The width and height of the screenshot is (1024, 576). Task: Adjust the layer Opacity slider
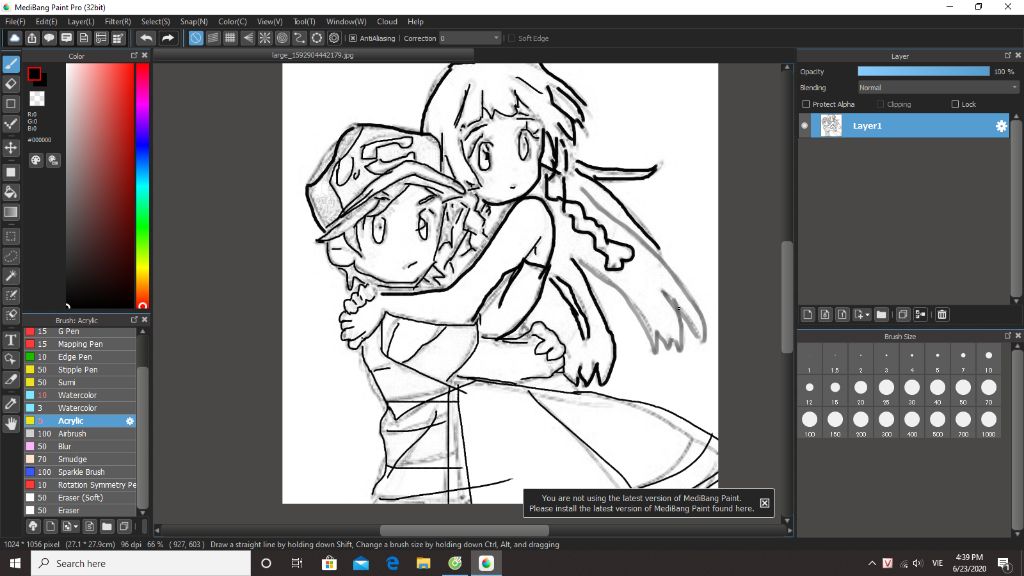point(923,71)
